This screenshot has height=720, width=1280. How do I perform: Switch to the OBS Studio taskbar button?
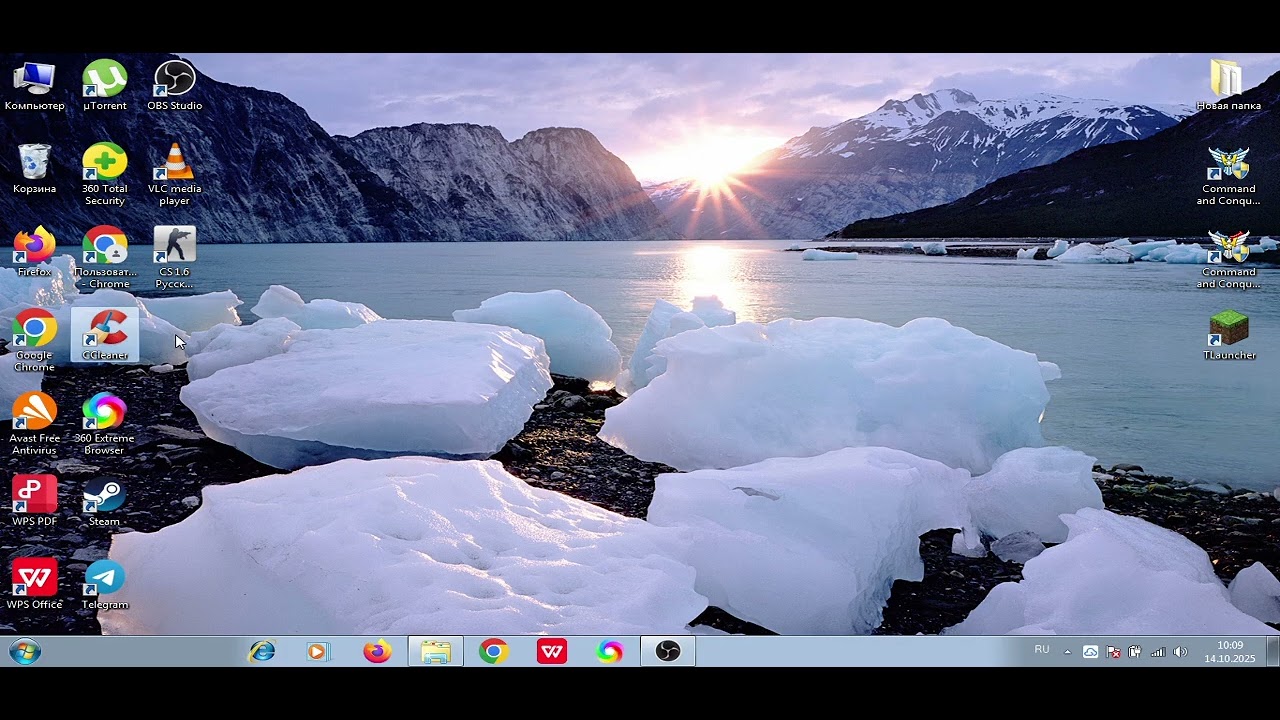click(x=668, y=652)
